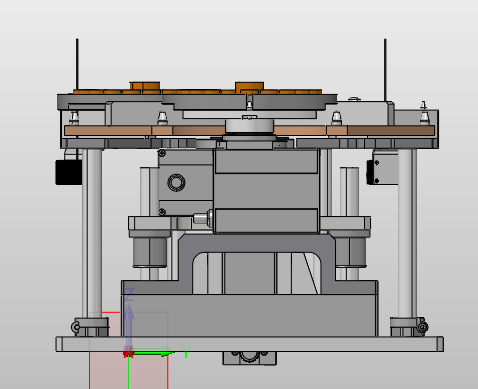Select the blue Z axis arrow
Viewport: 478px width, 389px height.
coord(129,328)
